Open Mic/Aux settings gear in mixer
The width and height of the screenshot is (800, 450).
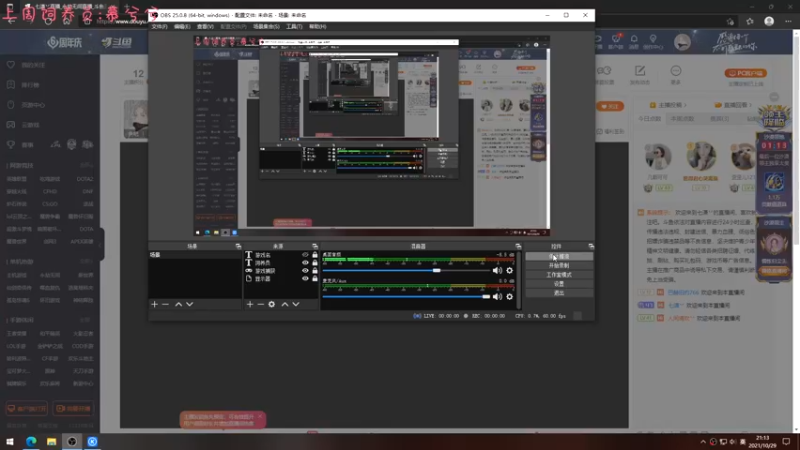click(x=509, y=296)
